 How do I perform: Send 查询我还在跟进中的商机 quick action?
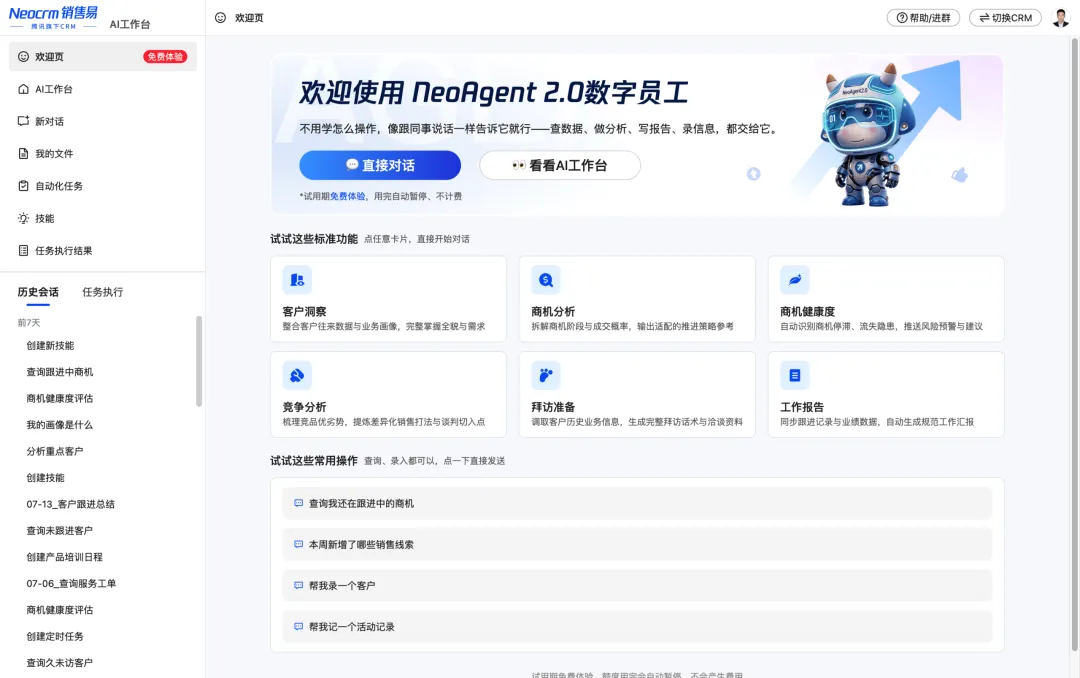637,503
